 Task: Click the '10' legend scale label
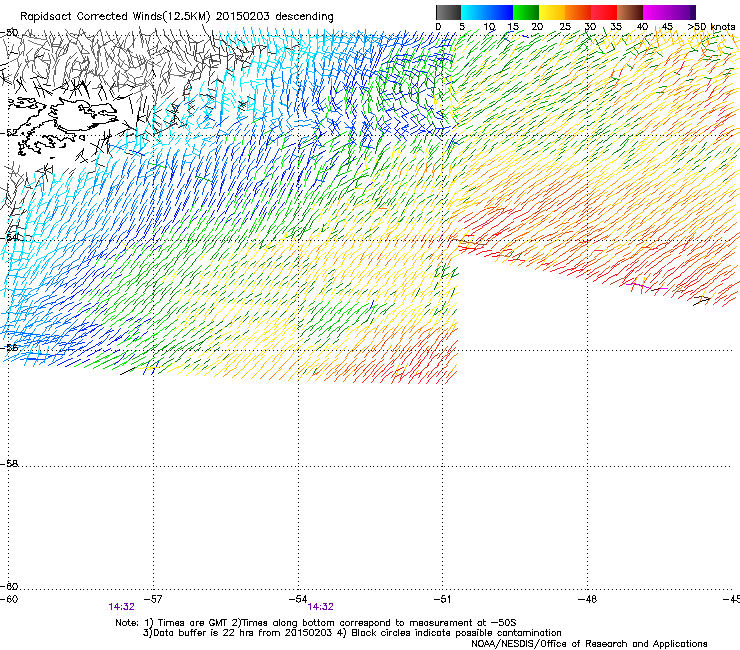[x=489, y=27]
